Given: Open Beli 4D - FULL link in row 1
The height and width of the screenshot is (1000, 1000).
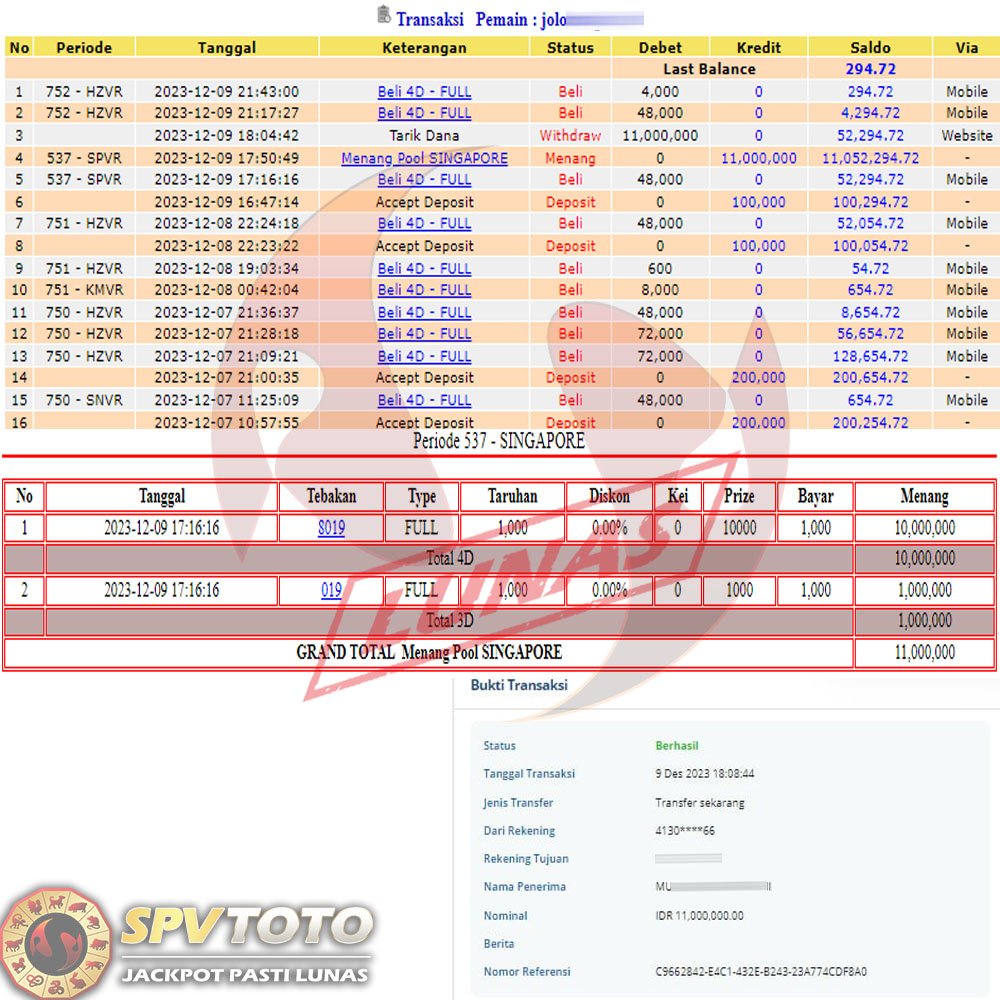Looking at the screenshot, I should pyautogui.click(x=424, y=92).
